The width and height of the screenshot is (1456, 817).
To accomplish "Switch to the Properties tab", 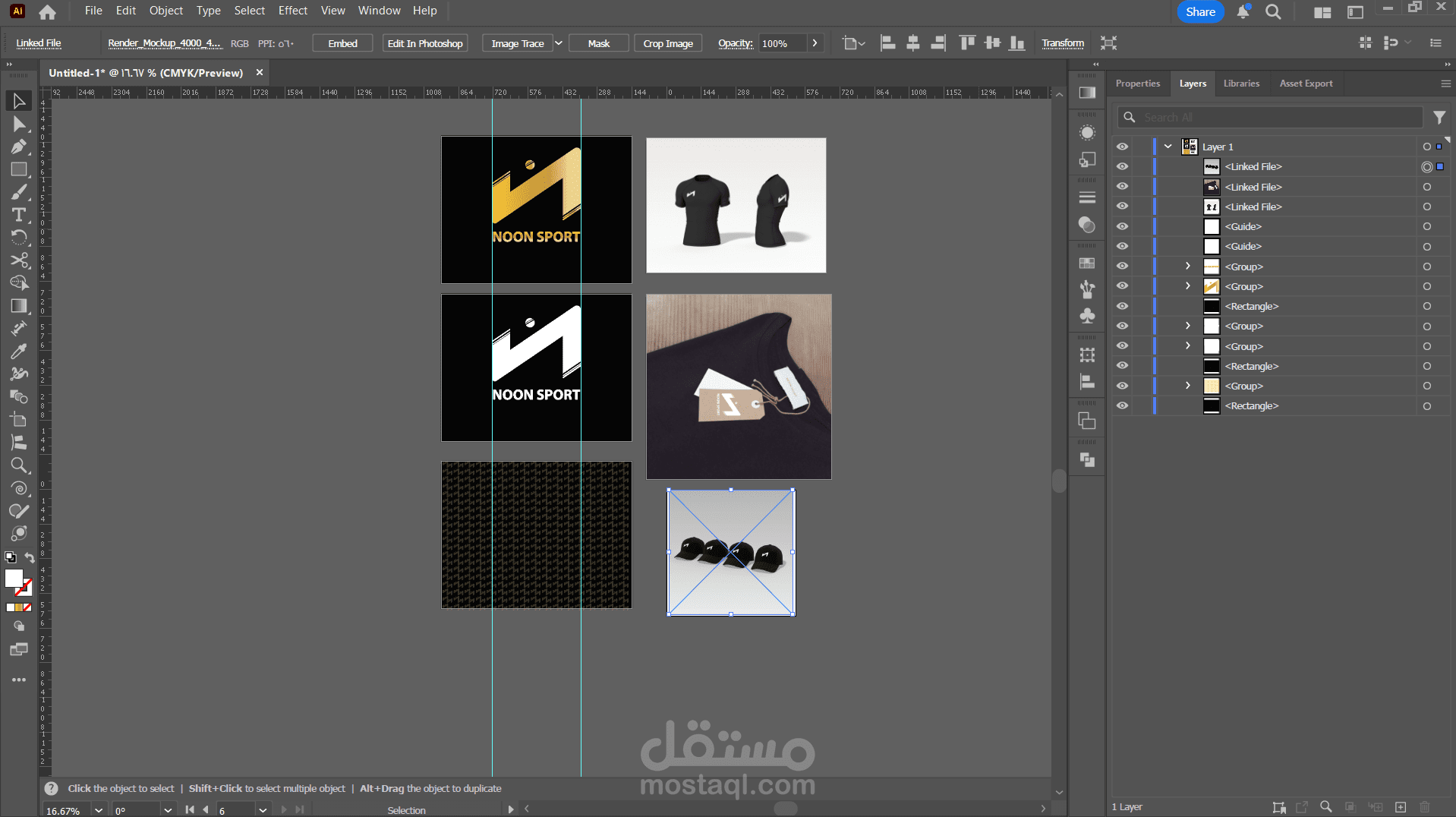I will [x=1138, y=84].
